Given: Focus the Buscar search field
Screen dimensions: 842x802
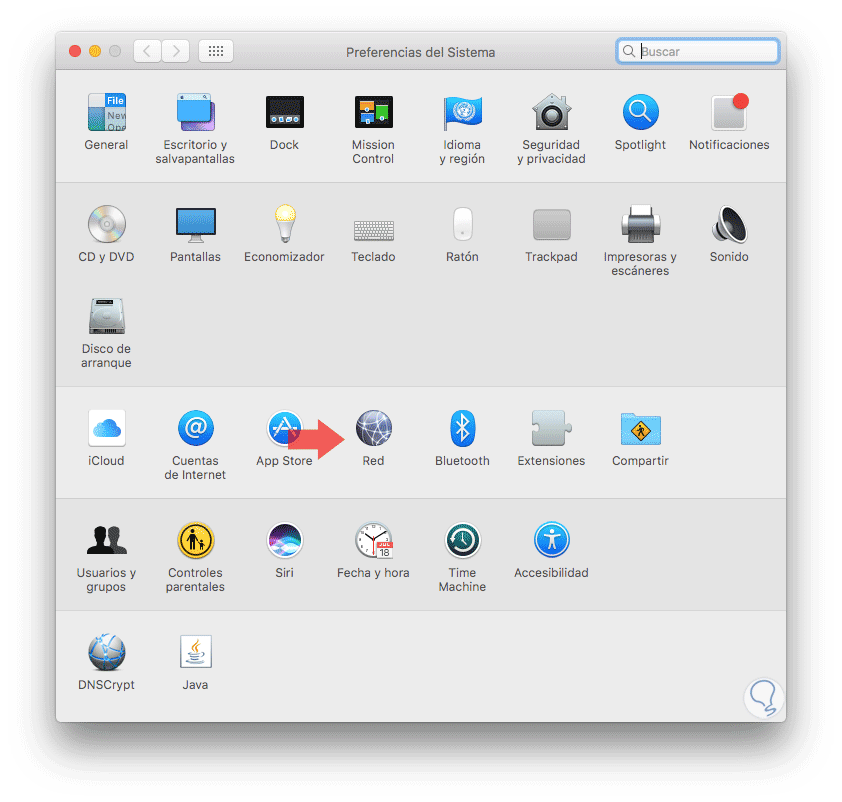Looking at the screenshot, I should (x=698, y=52).
